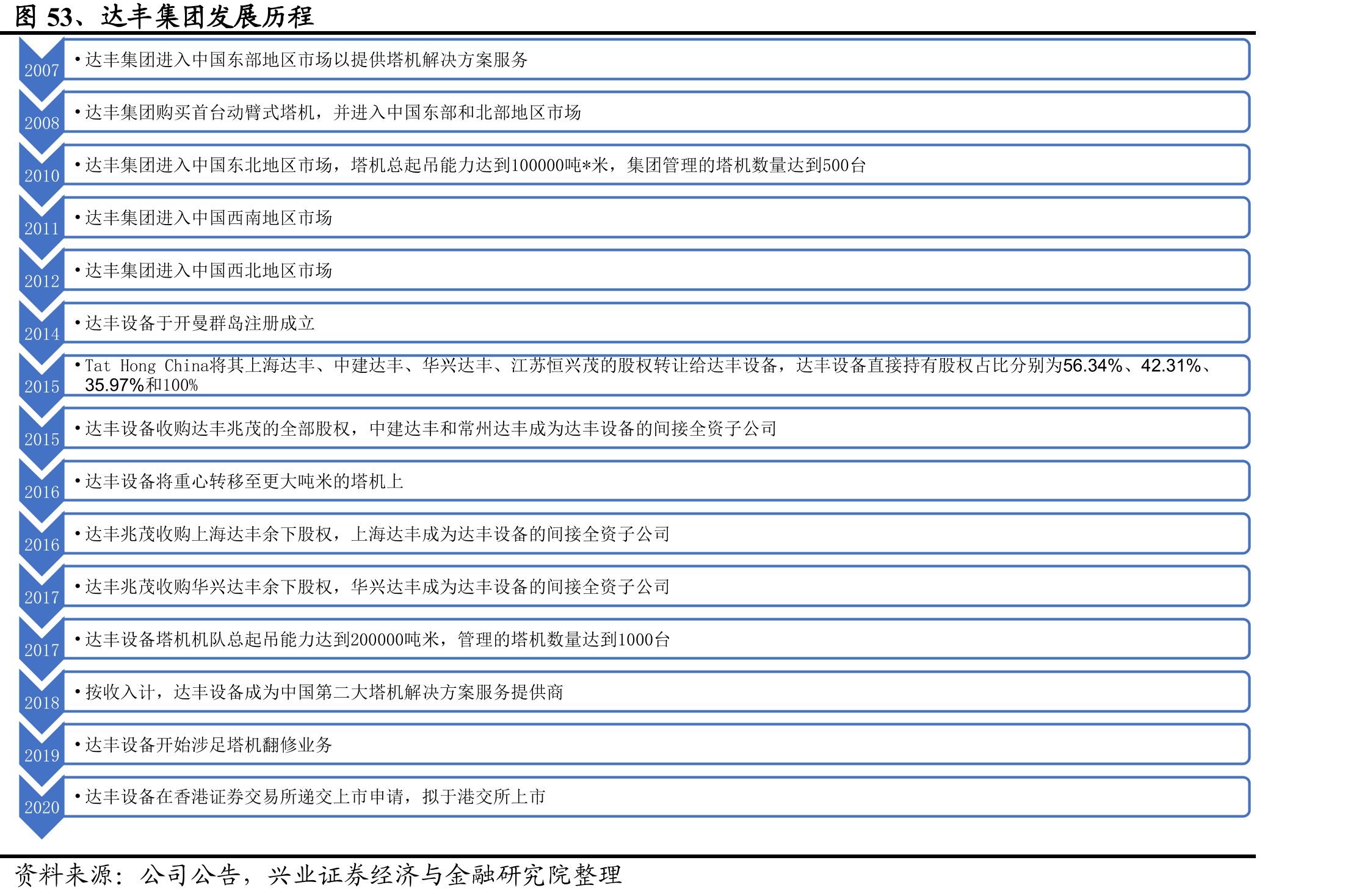The height and width of the screenshot is (896, 1370).
Task: Click the 1000 tower cranes managed entry
Action: (657, 639)
